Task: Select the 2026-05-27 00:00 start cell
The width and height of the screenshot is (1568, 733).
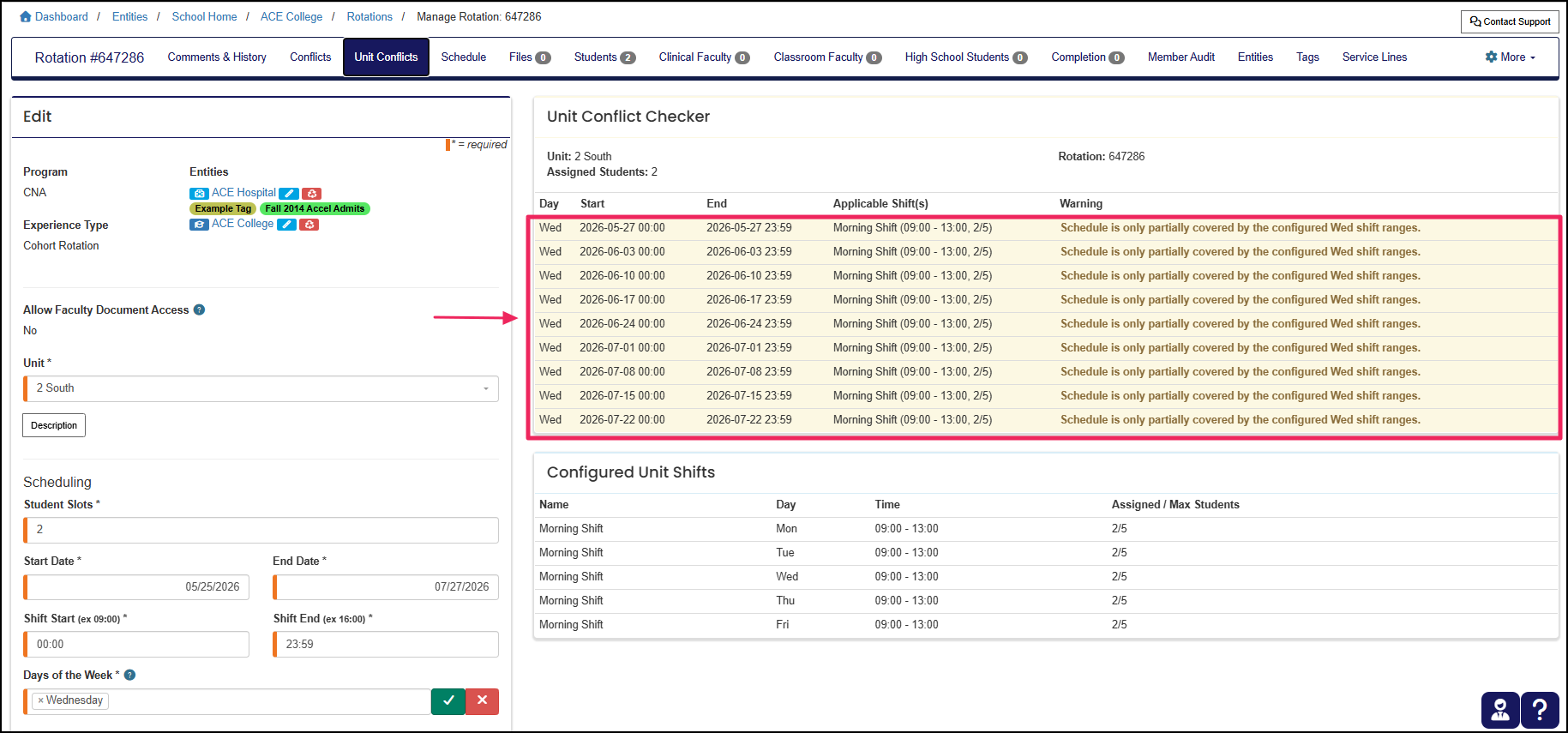Action: point(622,228)
